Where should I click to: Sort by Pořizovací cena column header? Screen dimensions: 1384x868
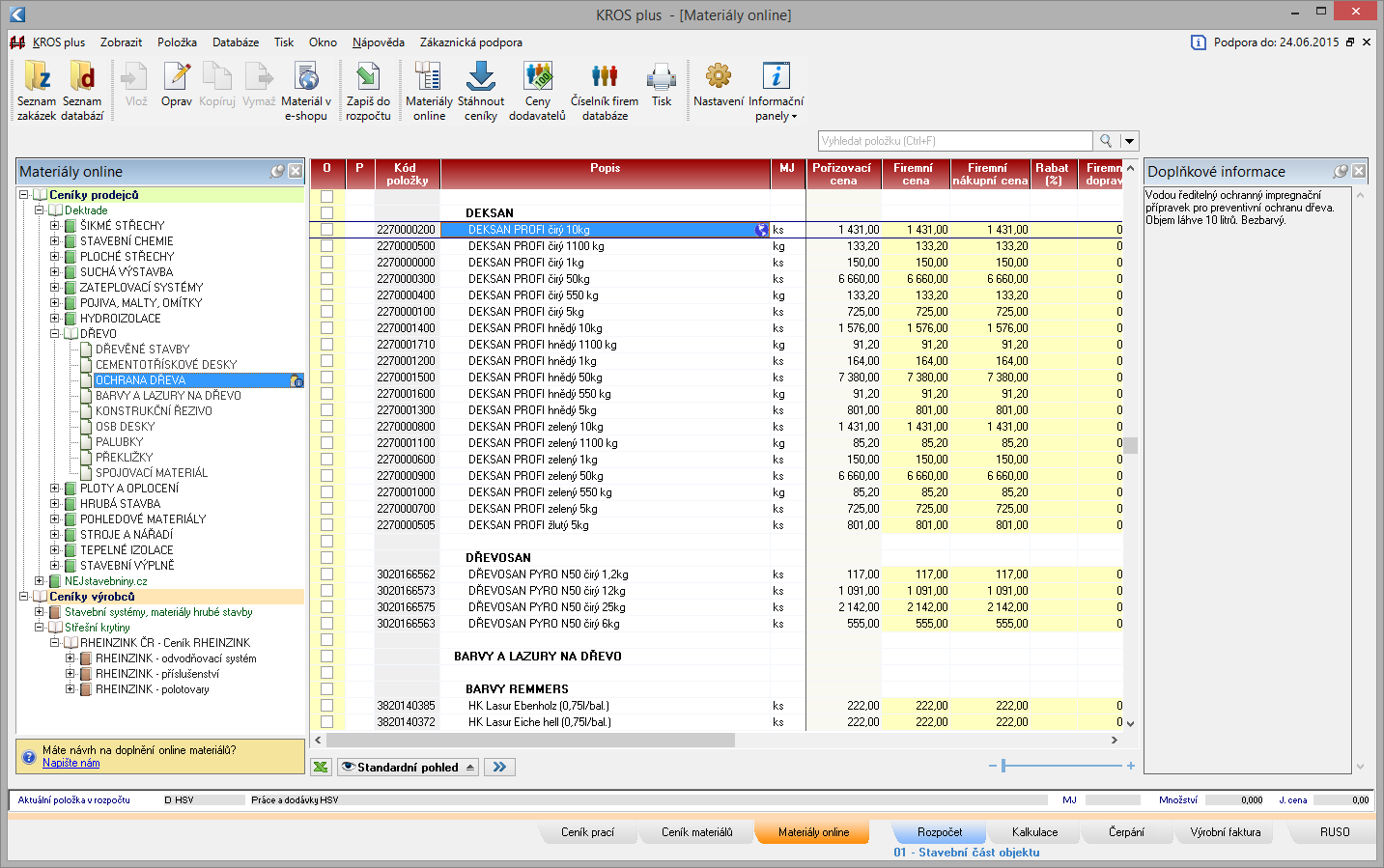[843, 174]
